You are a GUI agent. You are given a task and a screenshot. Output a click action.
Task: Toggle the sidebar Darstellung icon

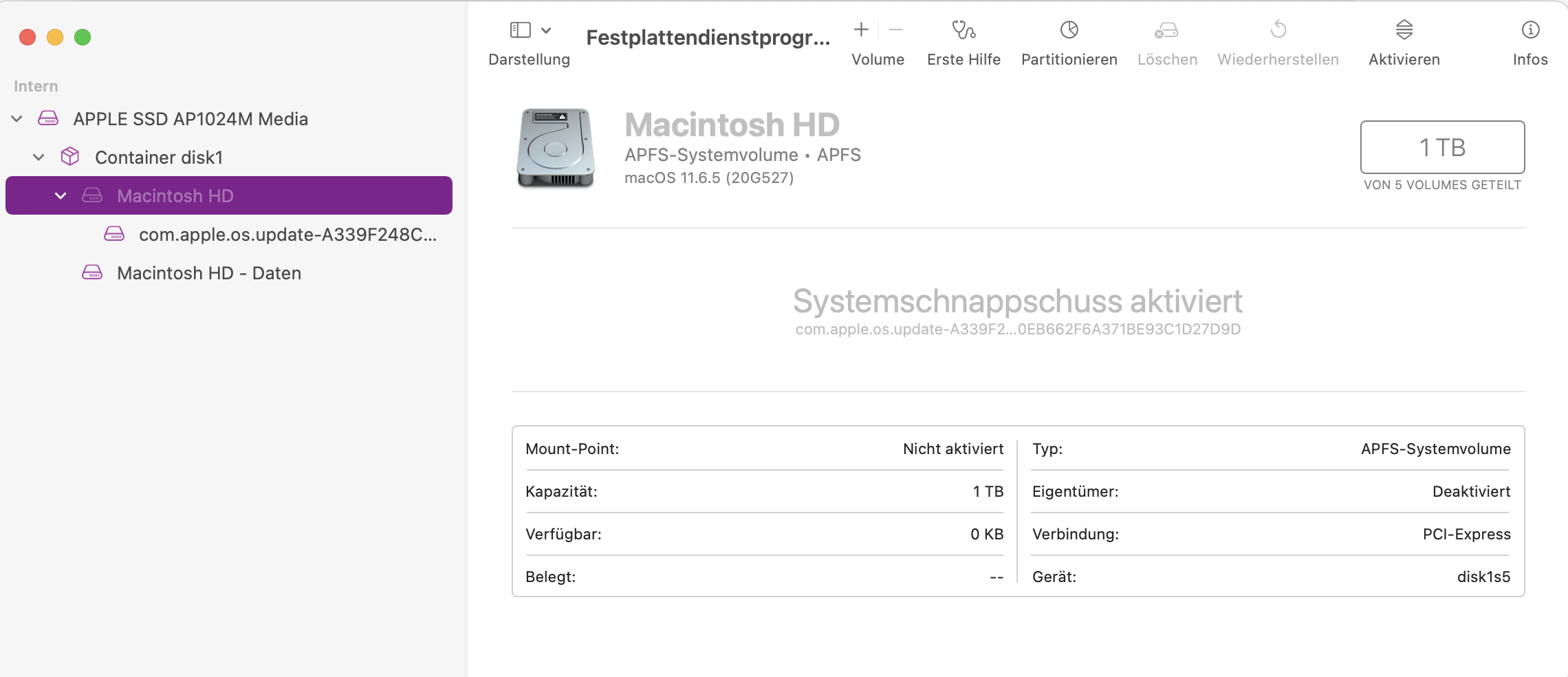520,30
